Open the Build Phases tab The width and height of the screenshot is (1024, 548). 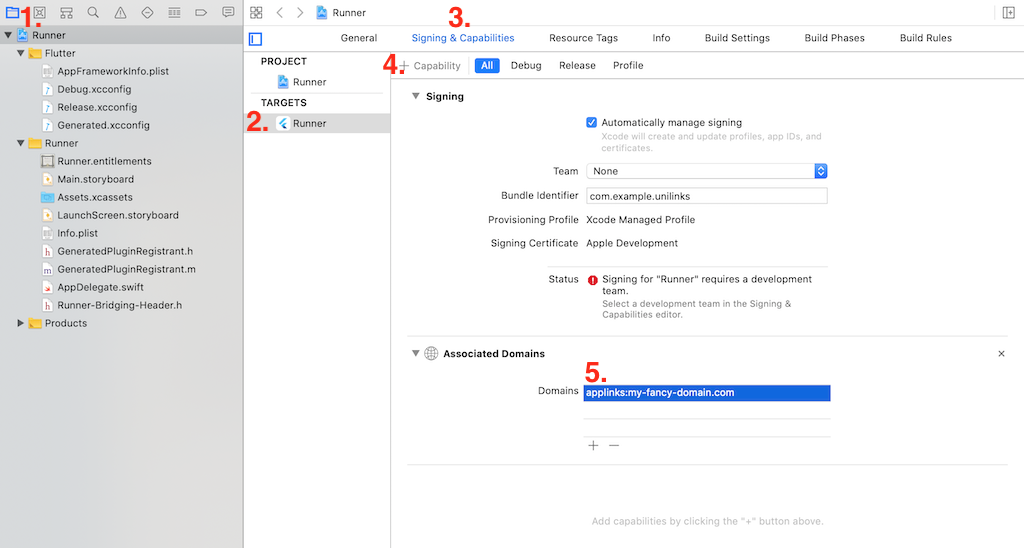(x=835, y=38)
